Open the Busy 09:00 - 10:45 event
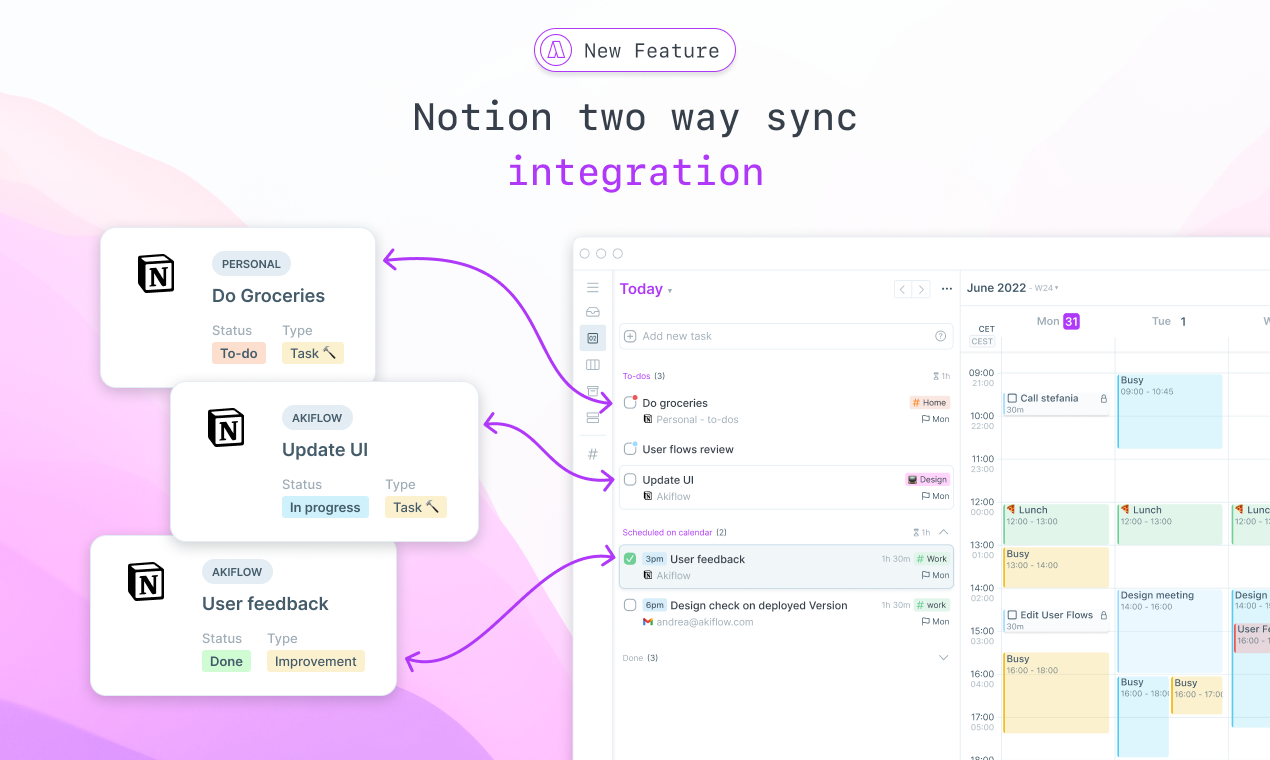The image size is (1270, 760). pos(1170,411)
